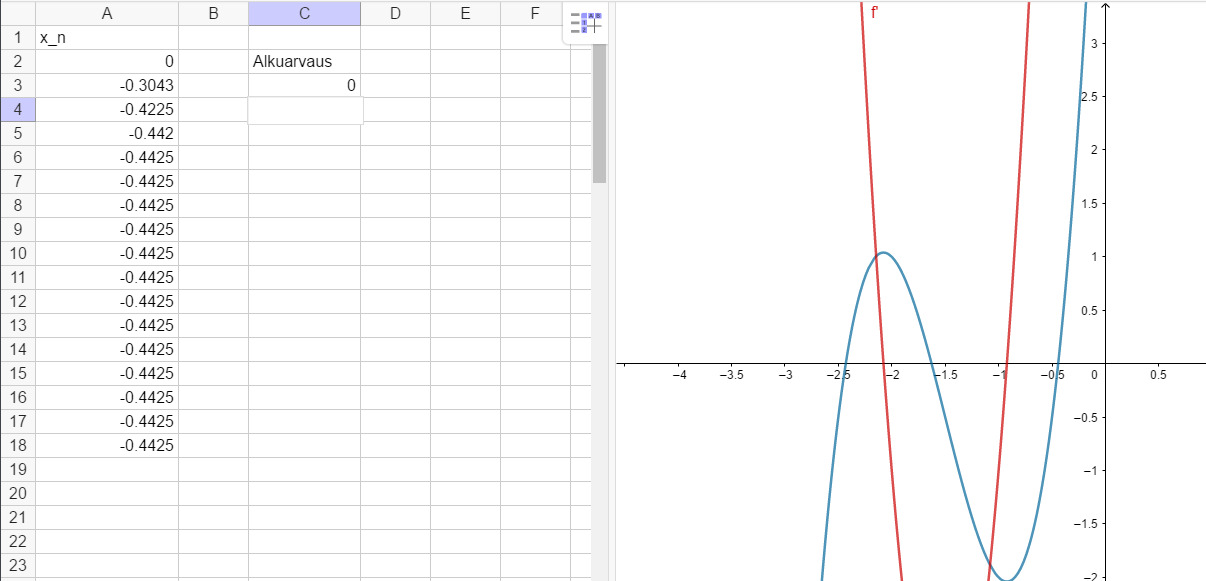Click cell A1 containing x_n
This screenshot has width=1206, height=581.
coord(107,38)
